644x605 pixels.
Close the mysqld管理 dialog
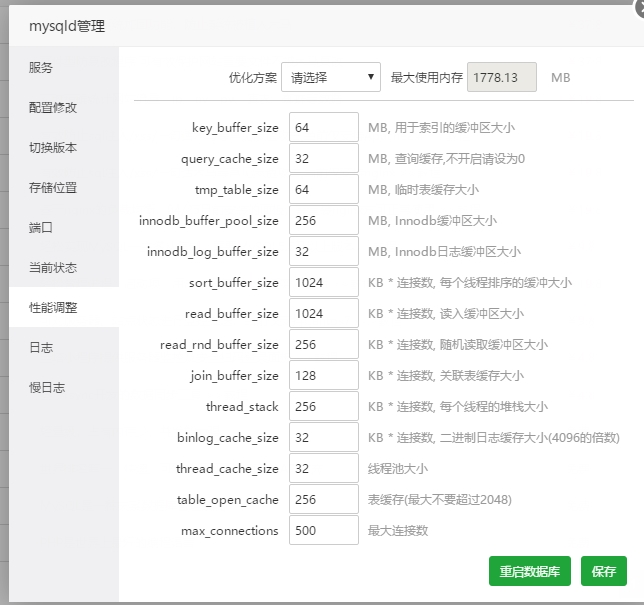(640, 8)
